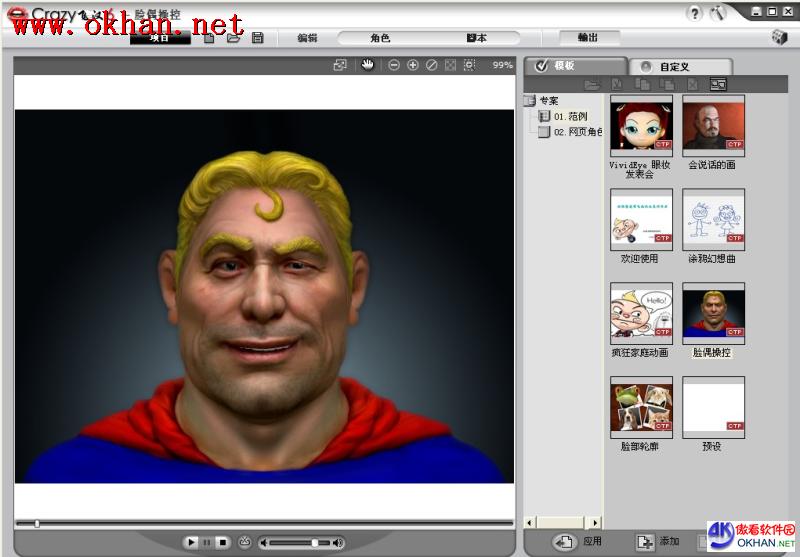The image size is (800, 557).
Task: Save the project with the floppy disk icon
Action: pos(258,37)
